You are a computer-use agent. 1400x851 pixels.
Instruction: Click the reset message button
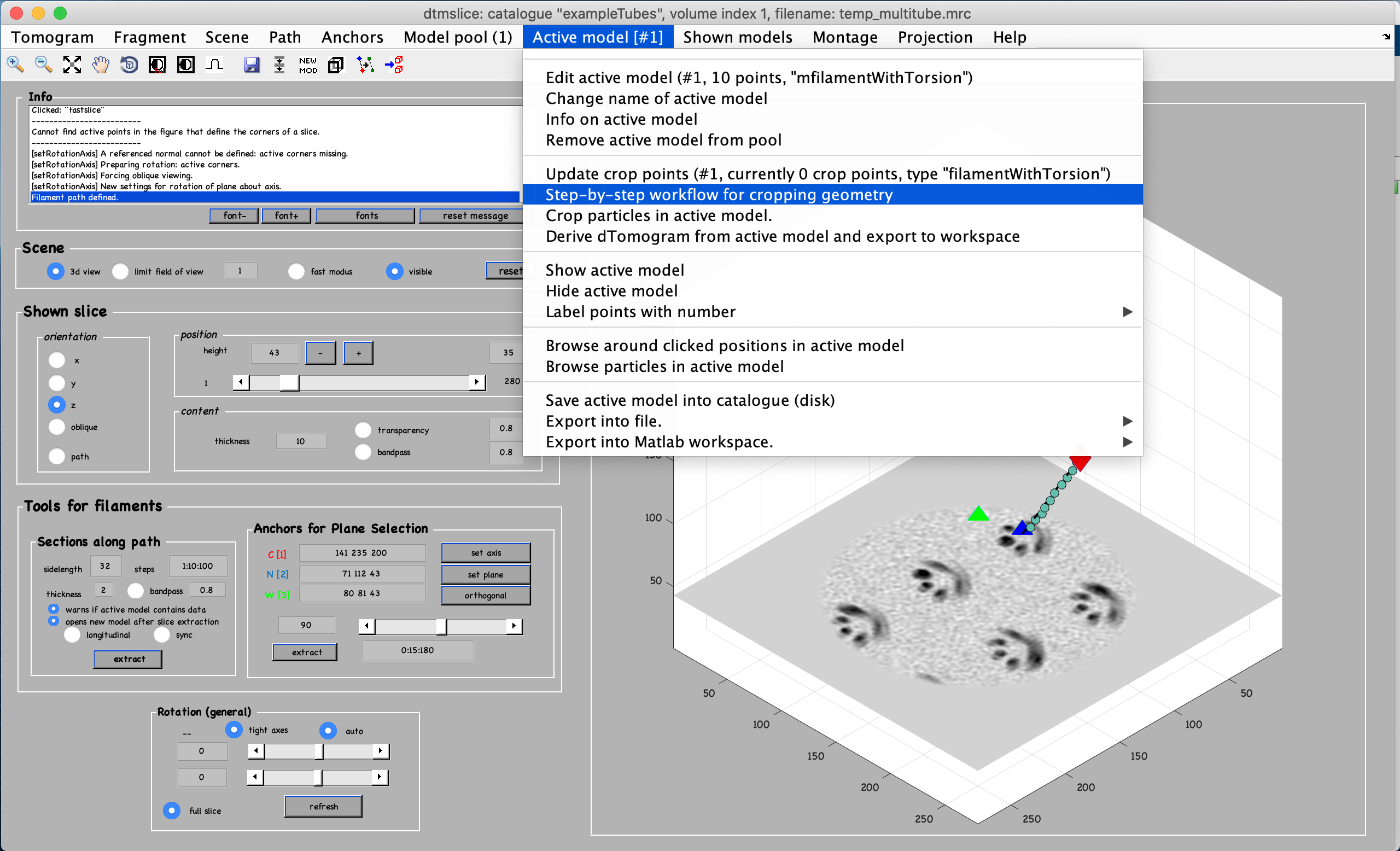[x=475, y=216]
